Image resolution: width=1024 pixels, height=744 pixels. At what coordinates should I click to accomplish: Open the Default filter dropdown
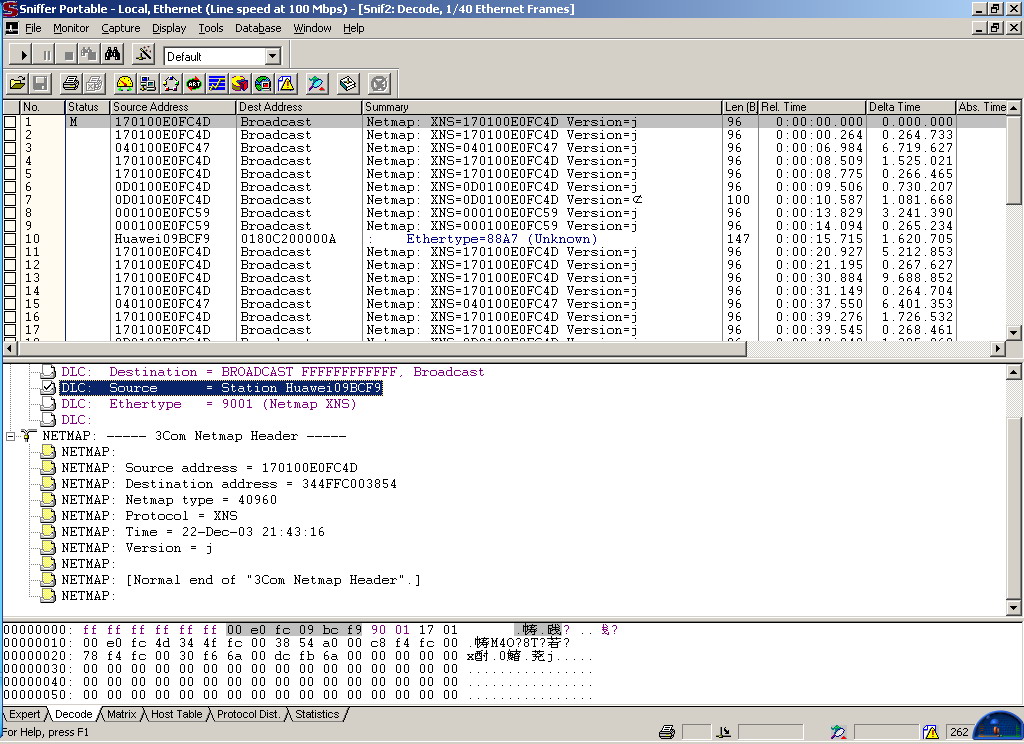(x=272, y=56)
